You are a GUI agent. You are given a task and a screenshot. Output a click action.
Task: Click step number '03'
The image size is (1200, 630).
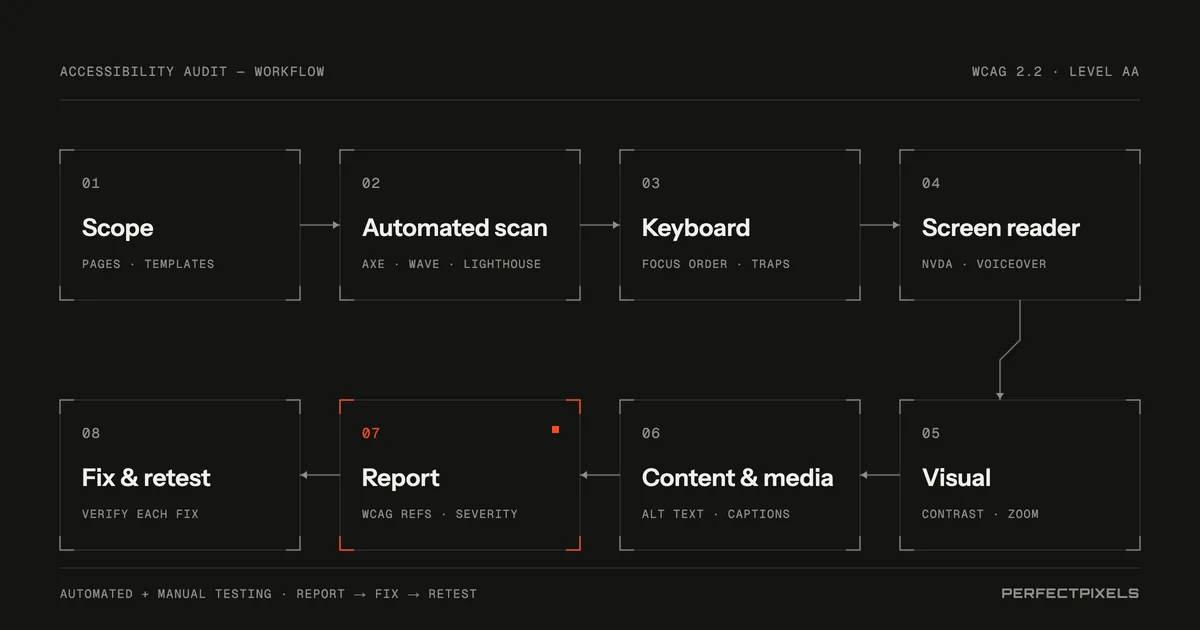(651, 183)
